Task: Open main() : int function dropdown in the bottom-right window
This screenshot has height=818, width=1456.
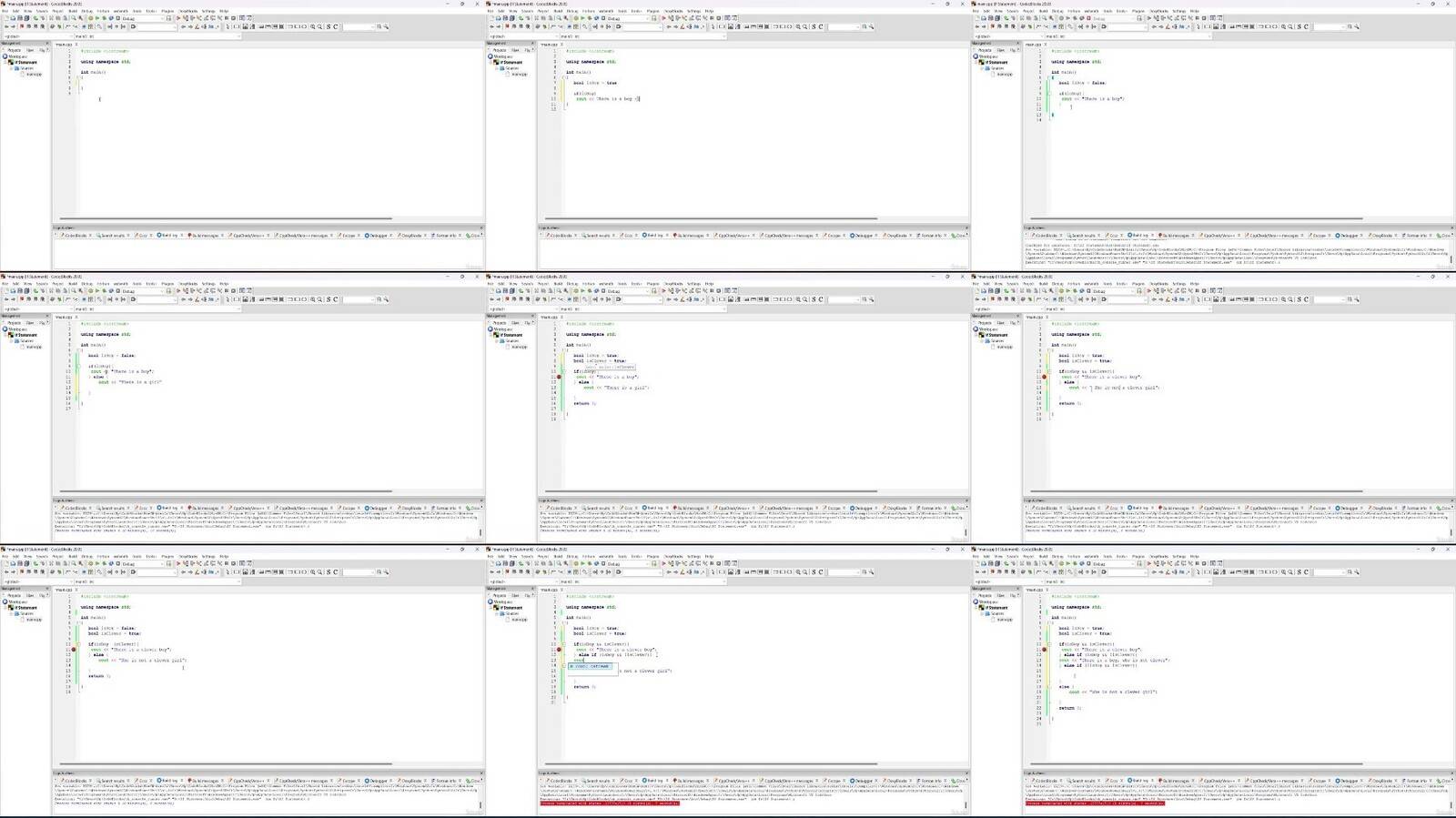Action: (1127, 582)
